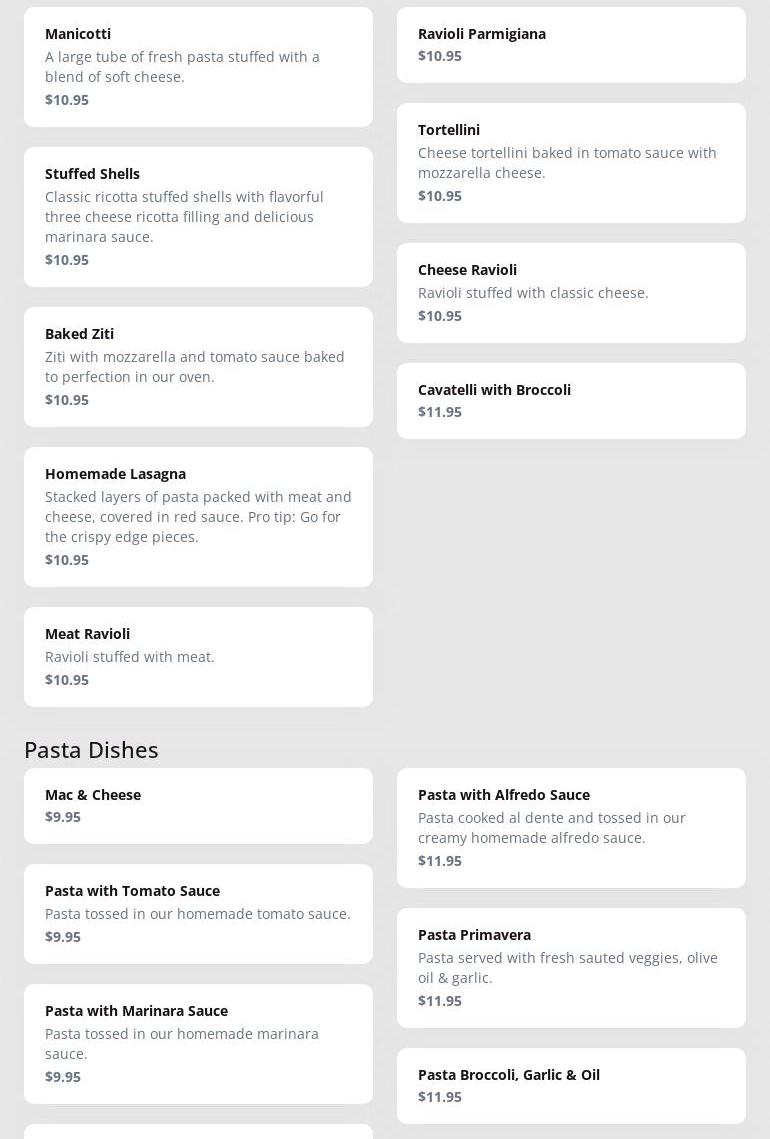The width and height of the screenshot is (770, 1139).
Task: Pick Pasta with Alfredo Sauce
Action: [x=571, y=827]
